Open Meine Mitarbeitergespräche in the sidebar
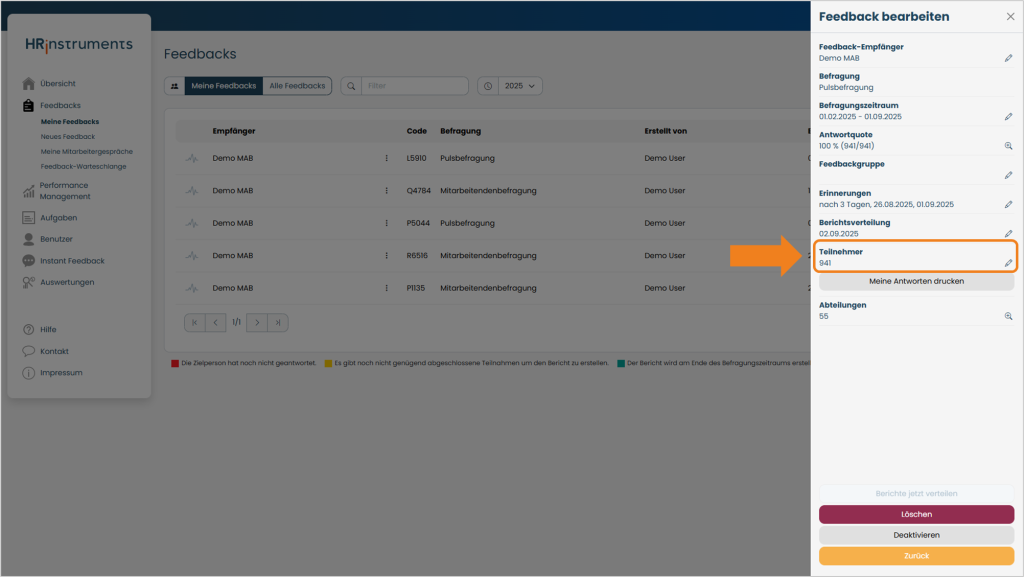1024x577 pixels. point(87,152)
